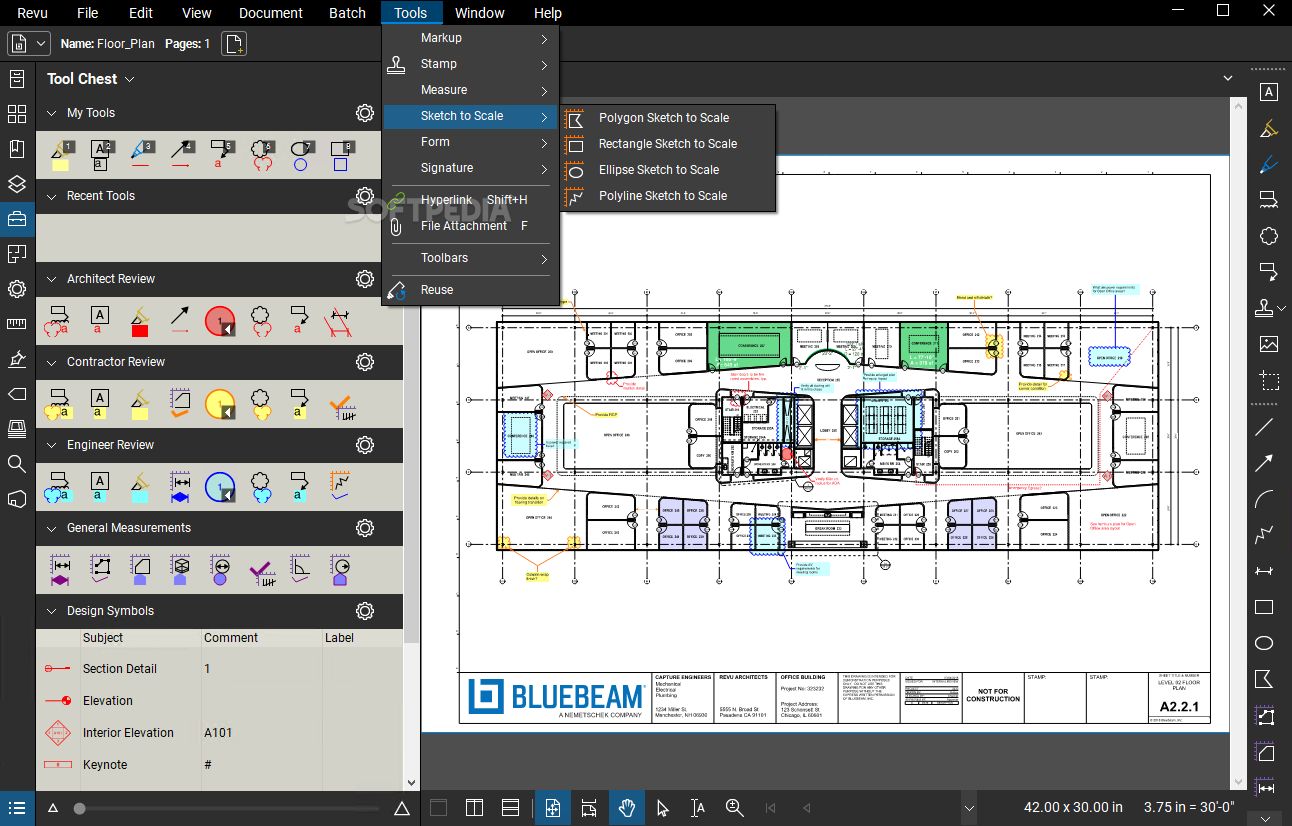Select the Tool Chest briefcase icon
1292x826 pixels.
click(17, 219)
